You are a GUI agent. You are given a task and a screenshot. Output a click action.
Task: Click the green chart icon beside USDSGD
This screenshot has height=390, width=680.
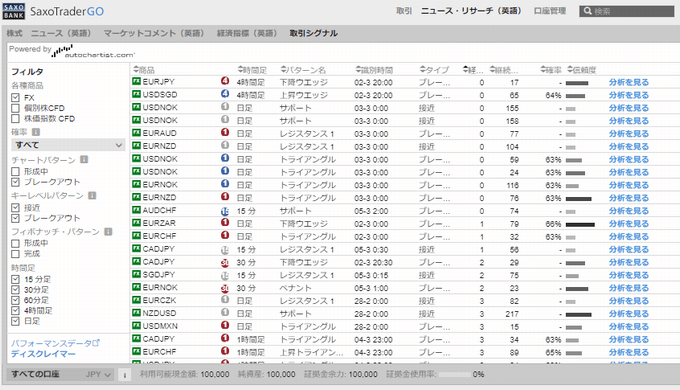click(136, 94)
